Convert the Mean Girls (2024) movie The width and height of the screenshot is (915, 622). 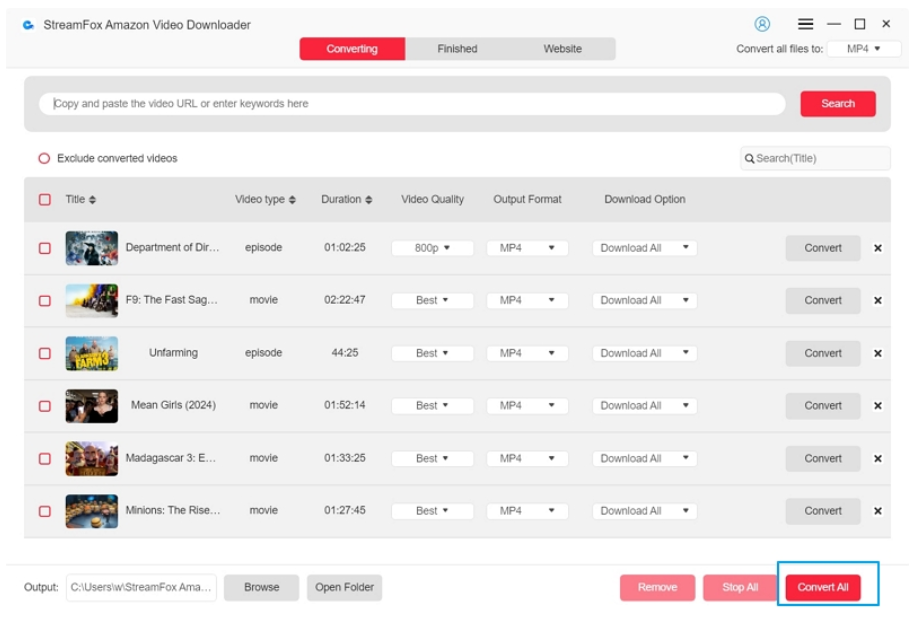[823, 406]
